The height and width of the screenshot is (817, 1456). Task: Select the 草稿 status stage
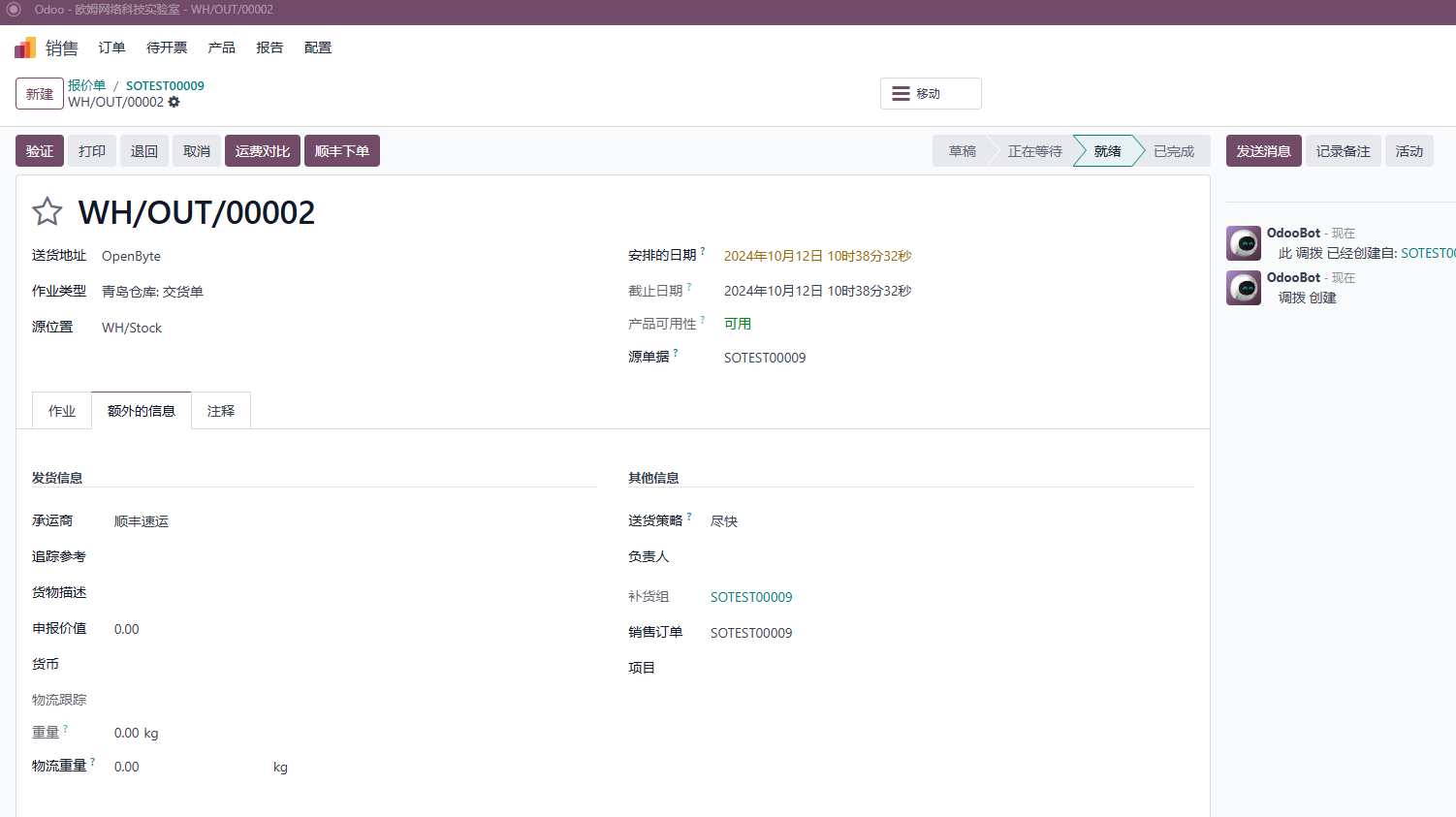(962, 151)
